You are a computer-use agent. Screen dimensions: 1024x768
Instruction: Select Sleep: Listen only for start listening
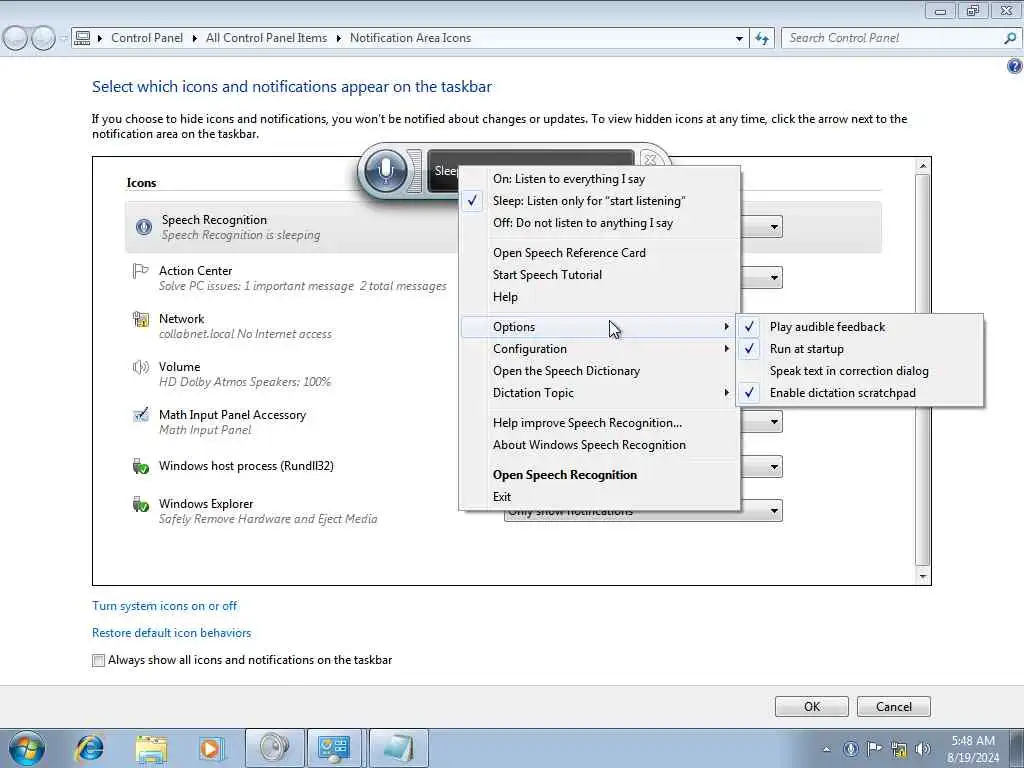click(600, 201)
